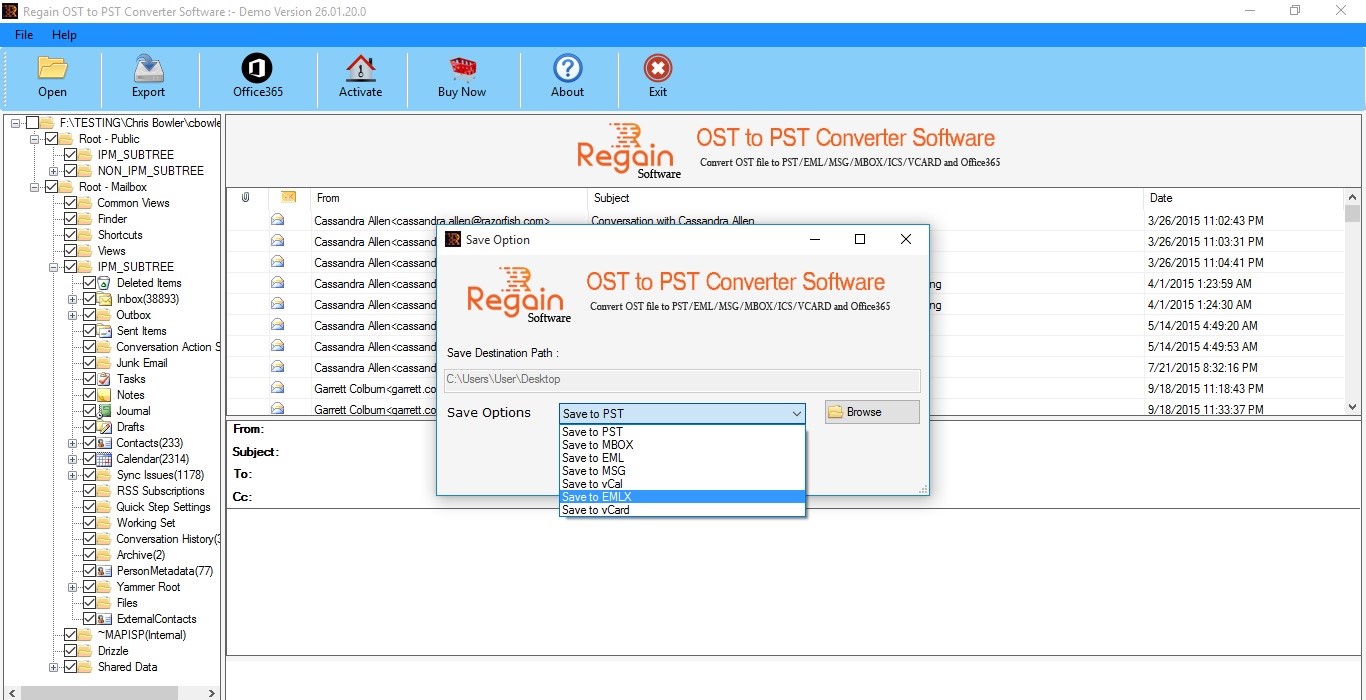Expand the Sync Issues(1178) tree node

(x=72, y=475)
